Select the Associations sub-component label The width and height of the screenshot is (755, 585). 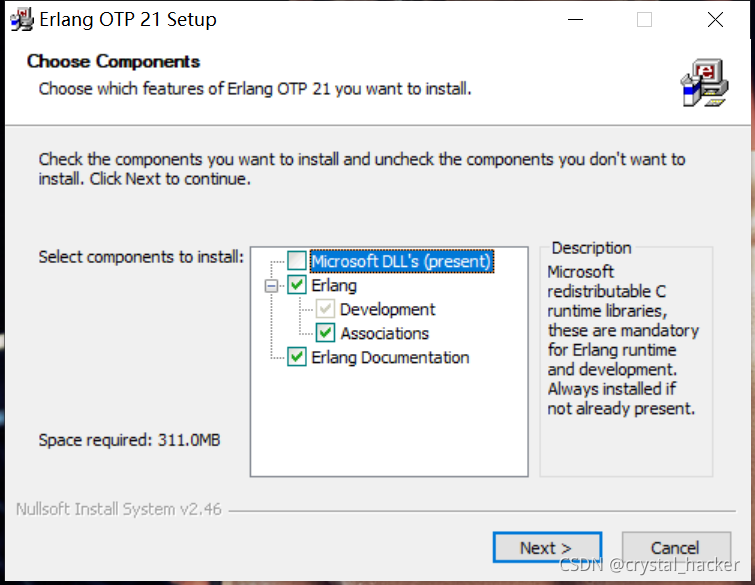[x=384, y=333]
